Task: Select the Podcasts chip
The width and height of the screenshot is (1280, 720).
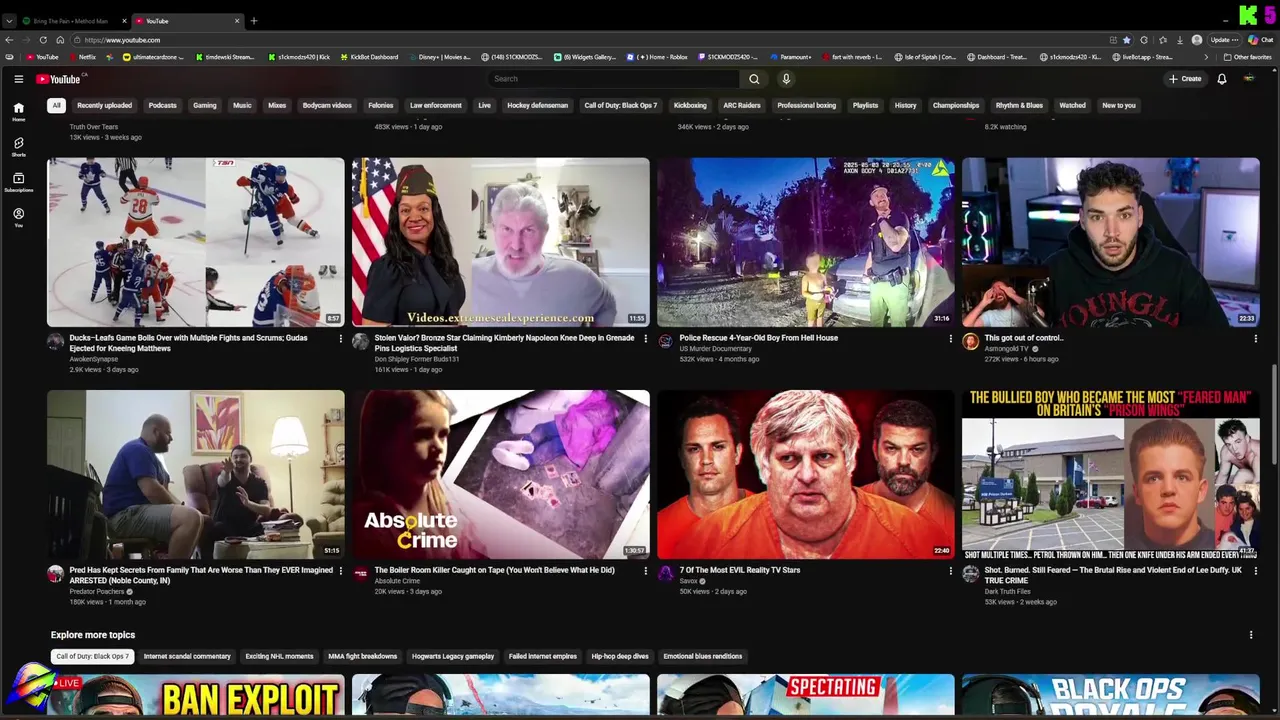Action: pyautogui.click(x=162, y=105)
